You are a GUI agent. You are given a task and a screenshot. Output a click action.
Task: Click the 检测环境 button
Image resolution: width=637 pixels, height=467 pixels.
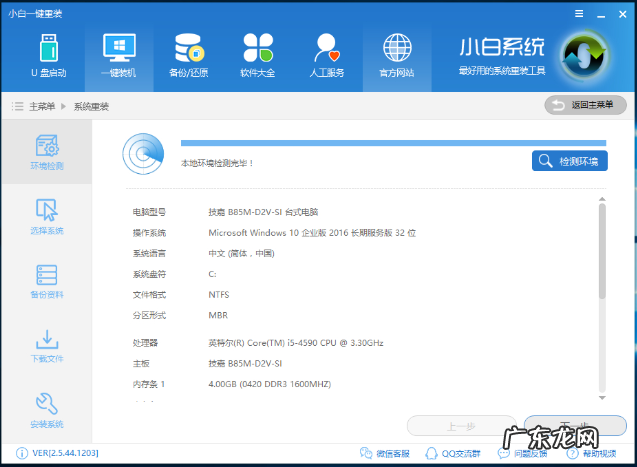pos(570,161)
